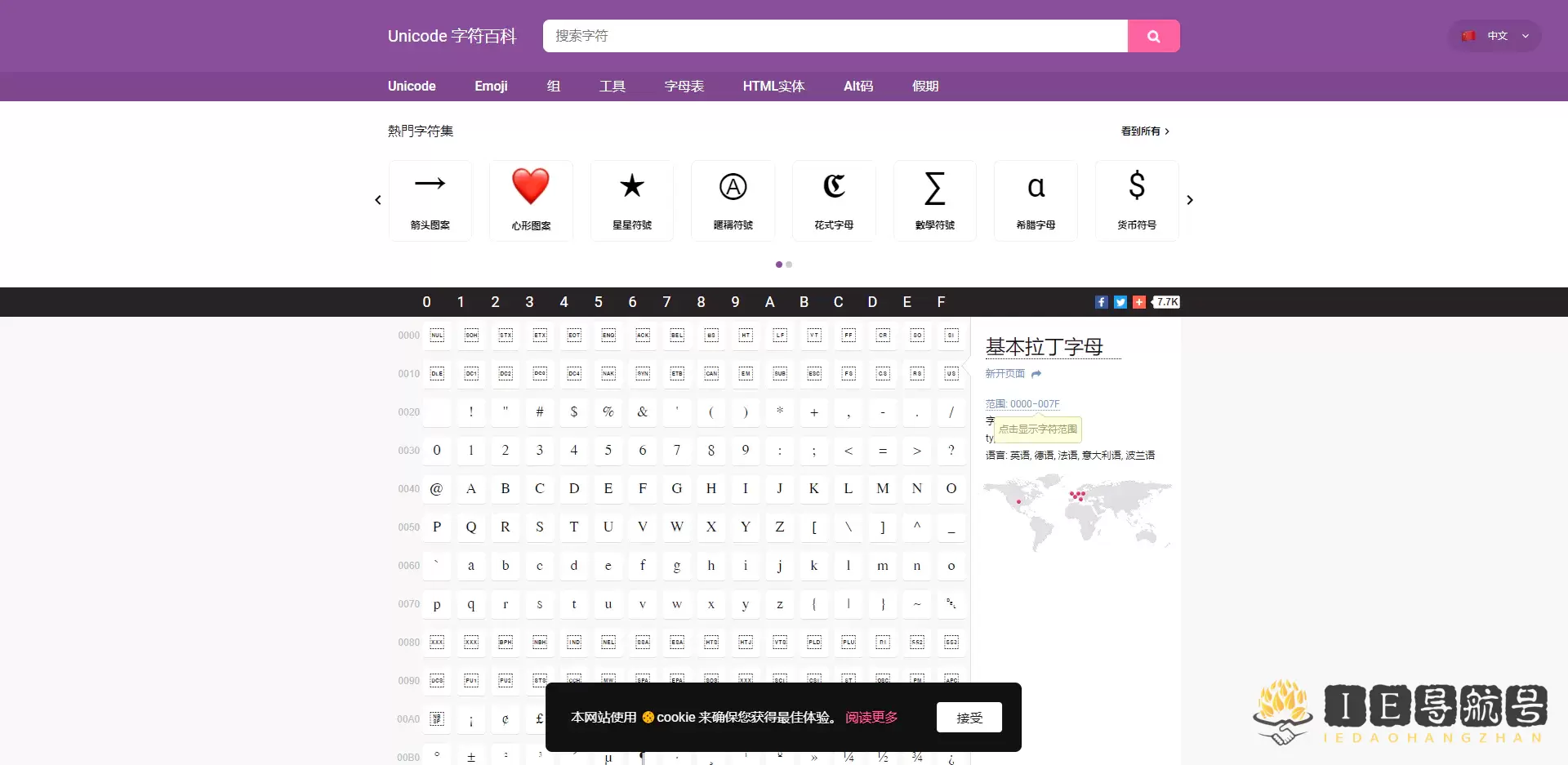1568x765 pixels.
Task: Open the 心形图案 heart symbols set
Action: 530,199
